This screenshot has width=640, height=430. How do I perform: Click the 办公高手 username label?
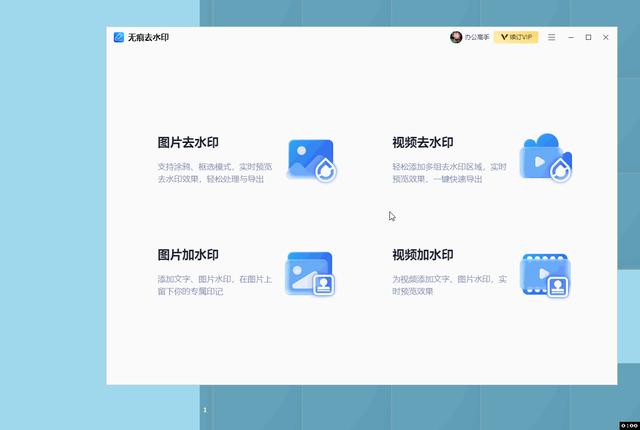pyautogui.click(x=477, y=37)
